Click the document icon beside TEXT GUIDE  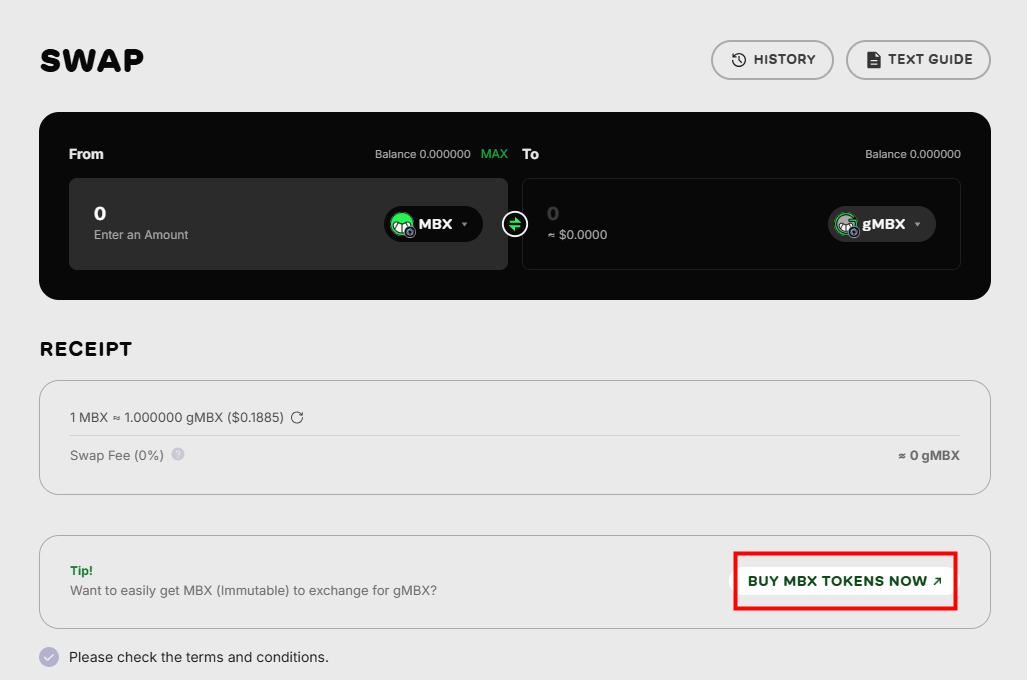873,60
